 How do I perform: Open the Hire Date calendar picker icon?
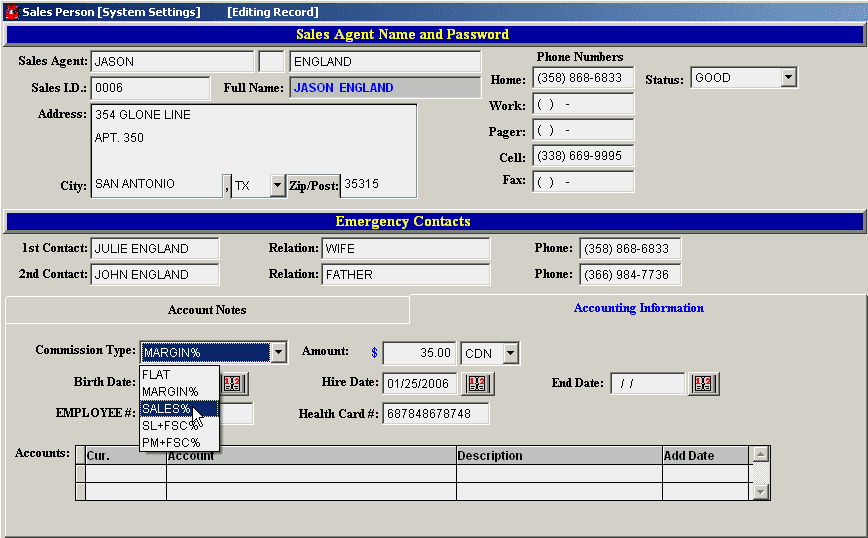[x=477, y=383]
